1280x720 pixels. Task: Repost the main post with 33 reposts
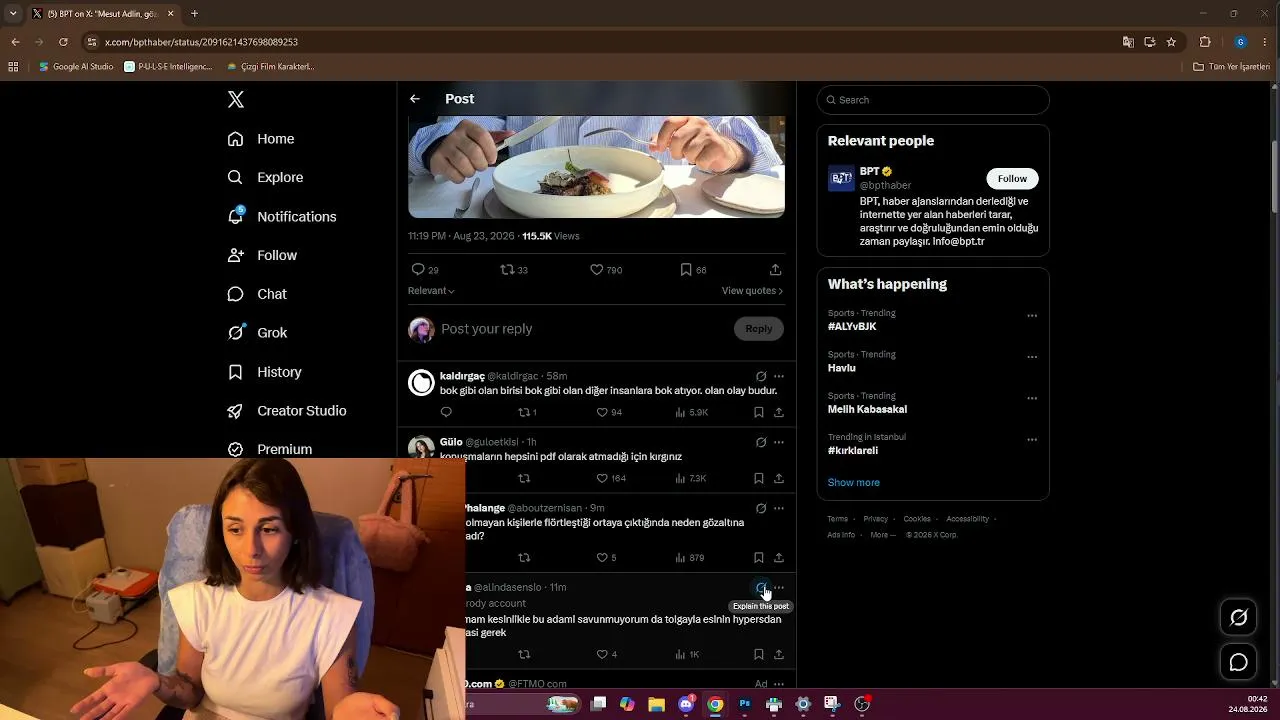[507, 270]
